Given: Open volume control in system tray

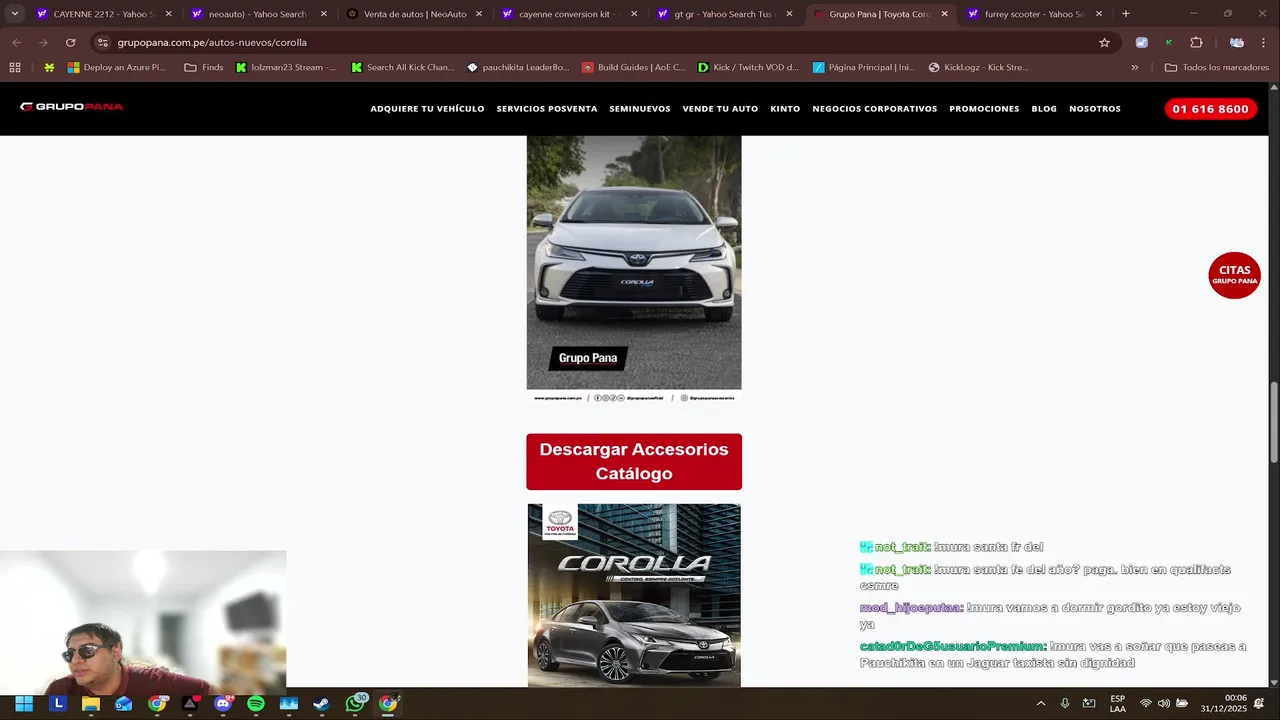Looking at the screenshot, I should click(1164, 703).
